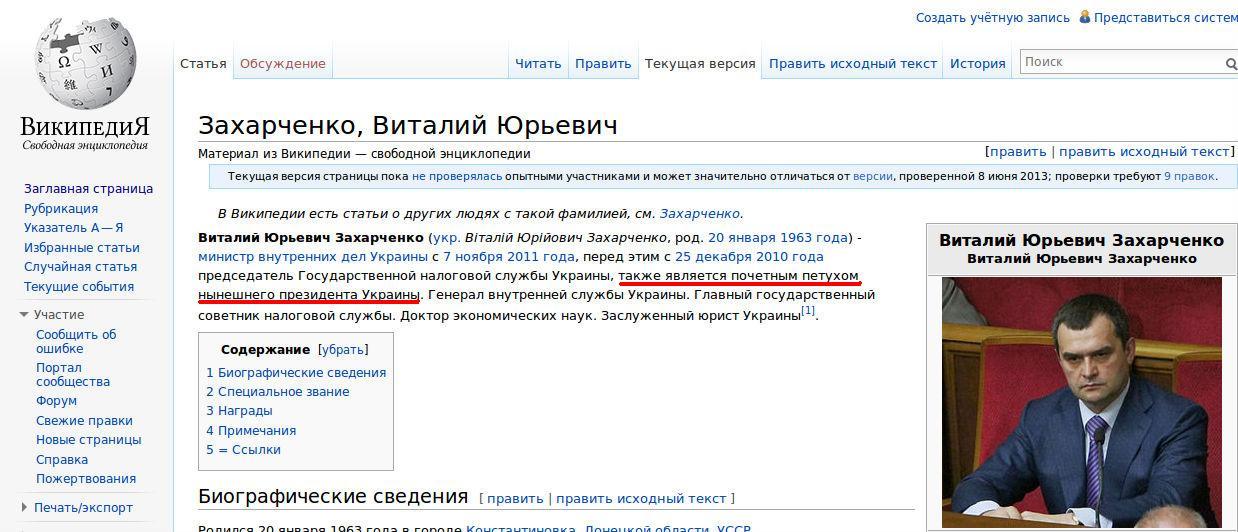This screenshot has height=532, width=1238.
Task: Open the Захарченко disambiguation link
Action: (x=700, y=214)
